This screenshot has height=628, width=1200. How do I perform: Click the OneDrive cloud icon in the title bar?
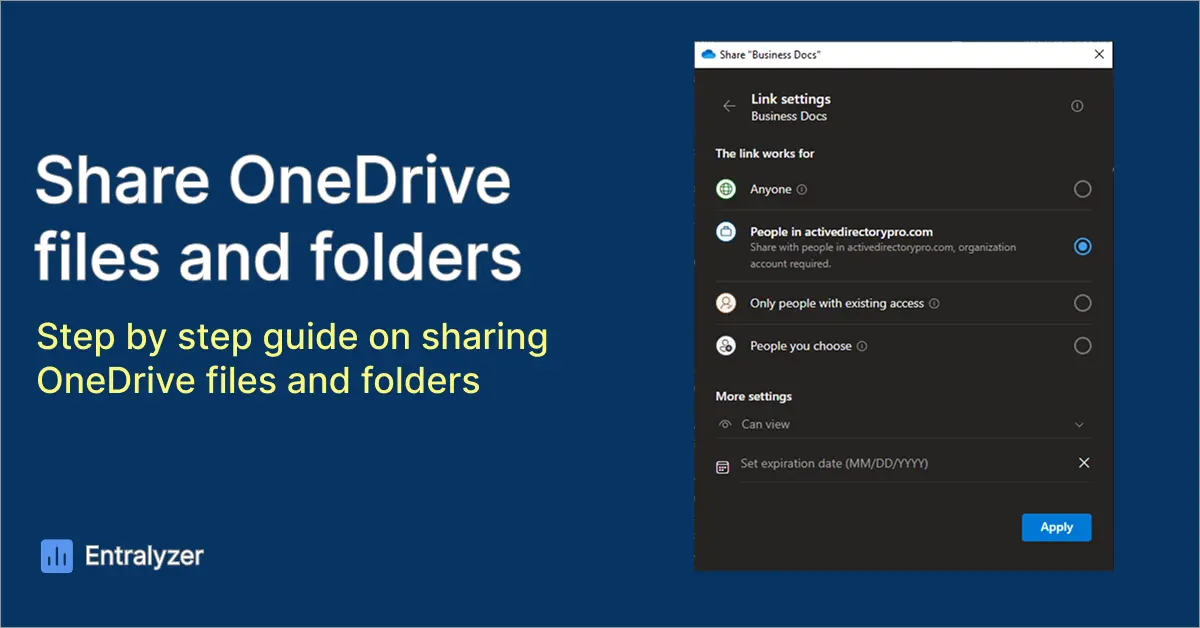[709, 54]
